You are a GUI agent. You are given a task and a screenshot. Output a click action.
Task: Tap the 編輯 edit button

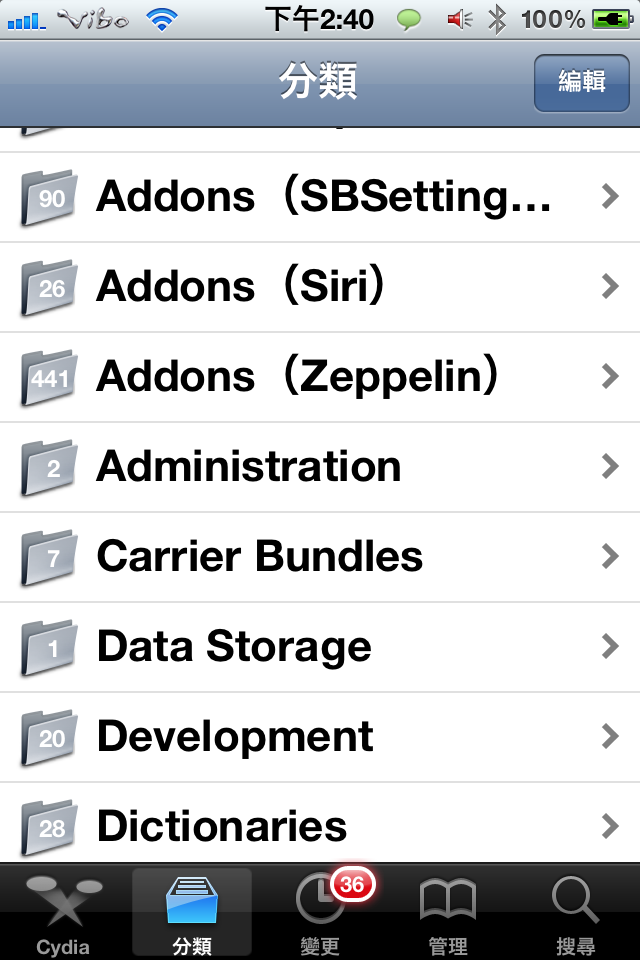coord(581,83)
